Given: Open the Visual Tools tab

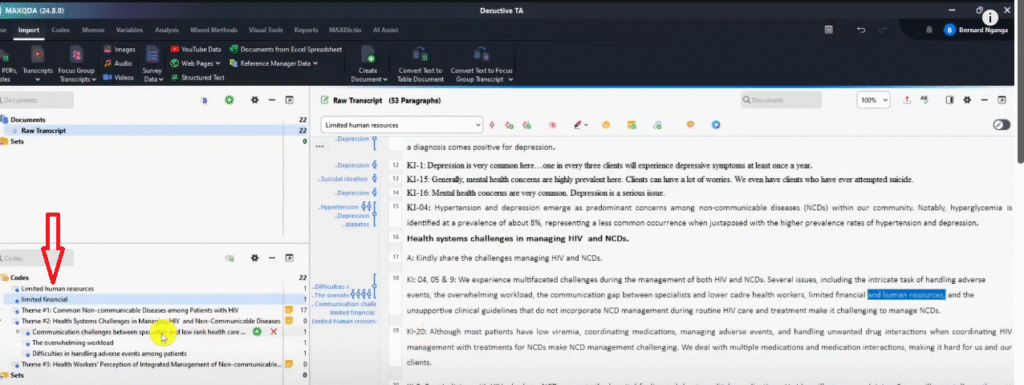Looking at the screenshot, I should [x=266, y=30].
